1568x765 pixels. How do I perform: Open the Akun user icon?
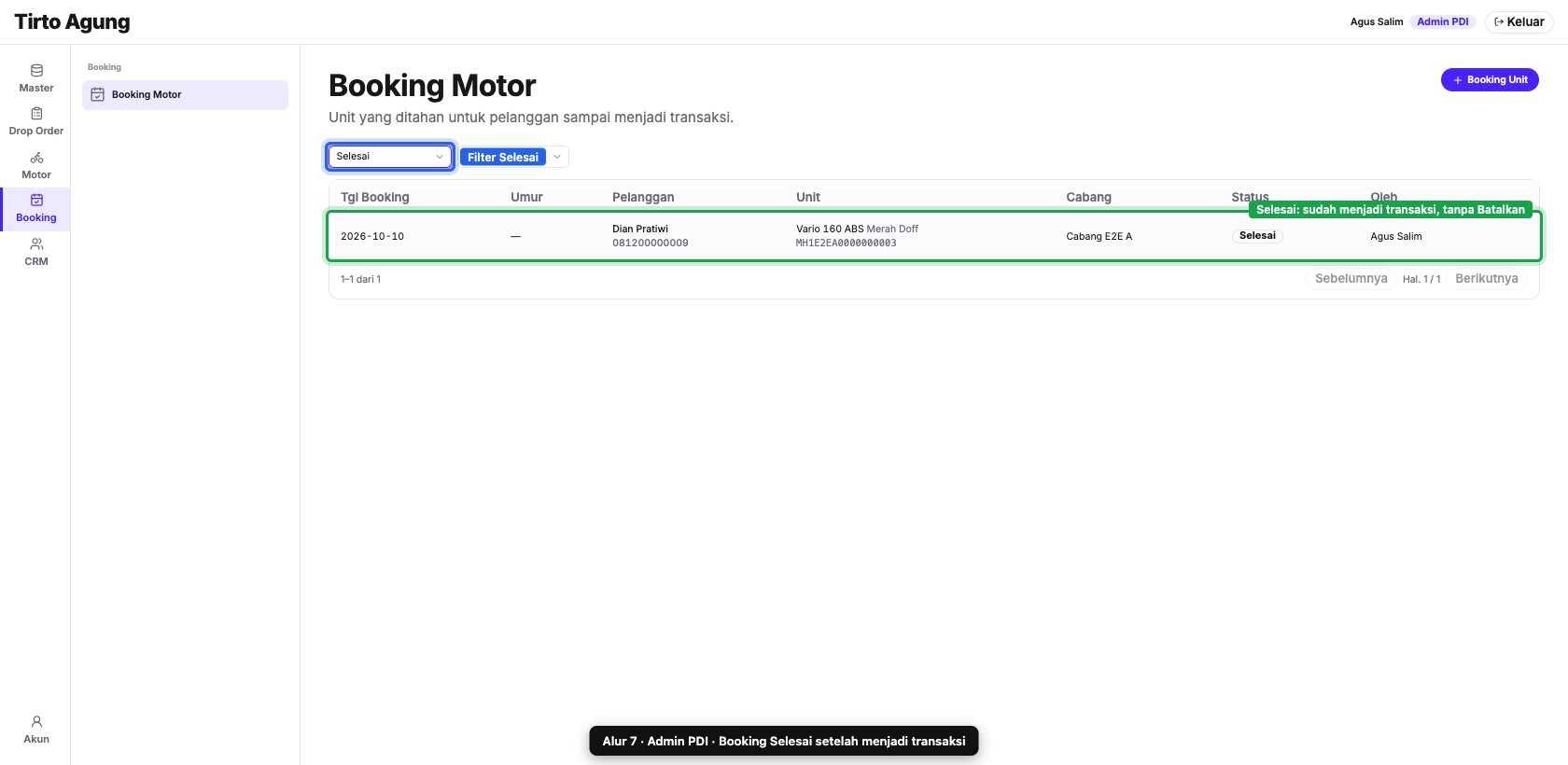tap(36, 721)
